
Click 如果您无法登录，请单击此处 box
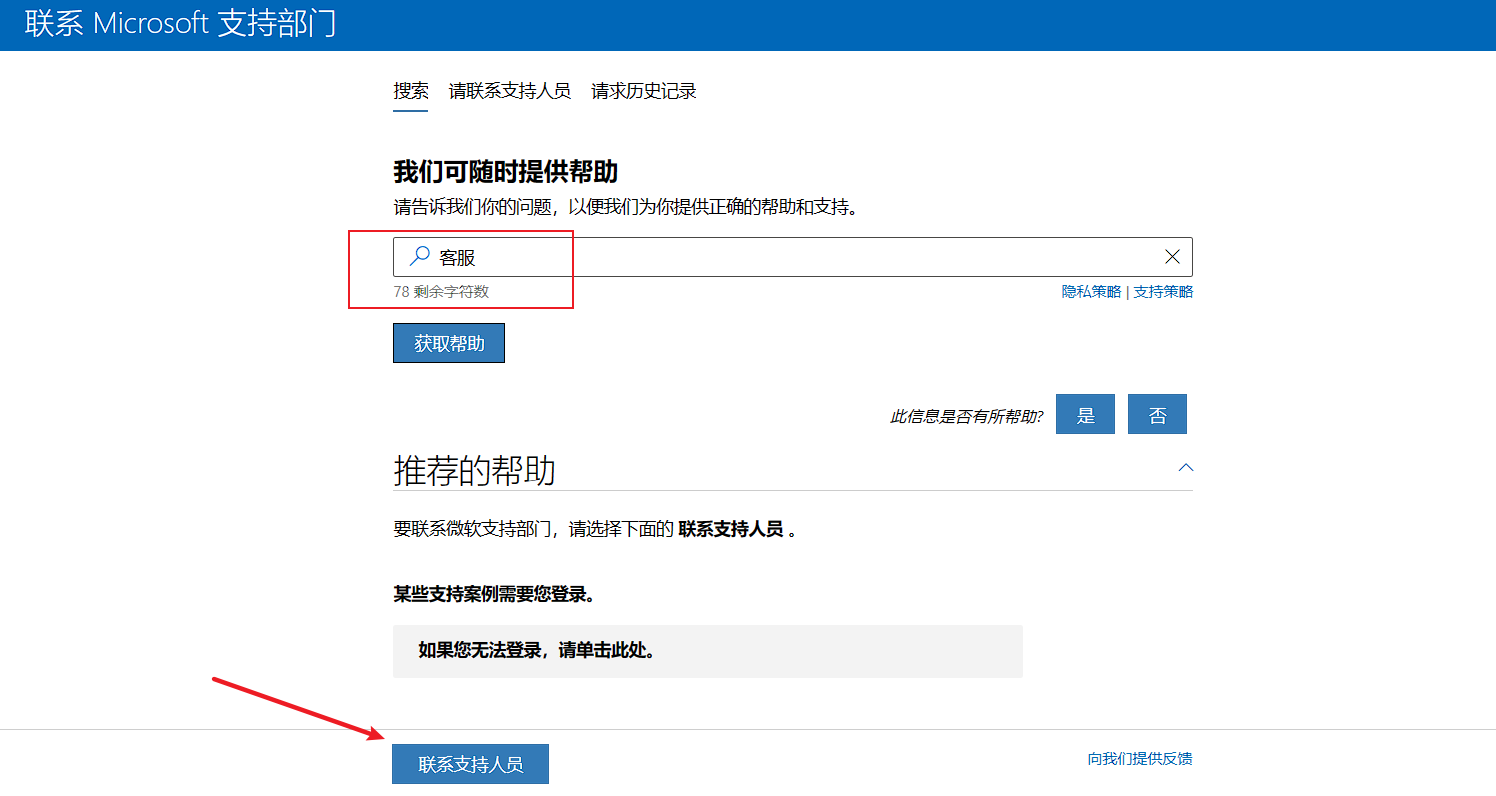708,651
